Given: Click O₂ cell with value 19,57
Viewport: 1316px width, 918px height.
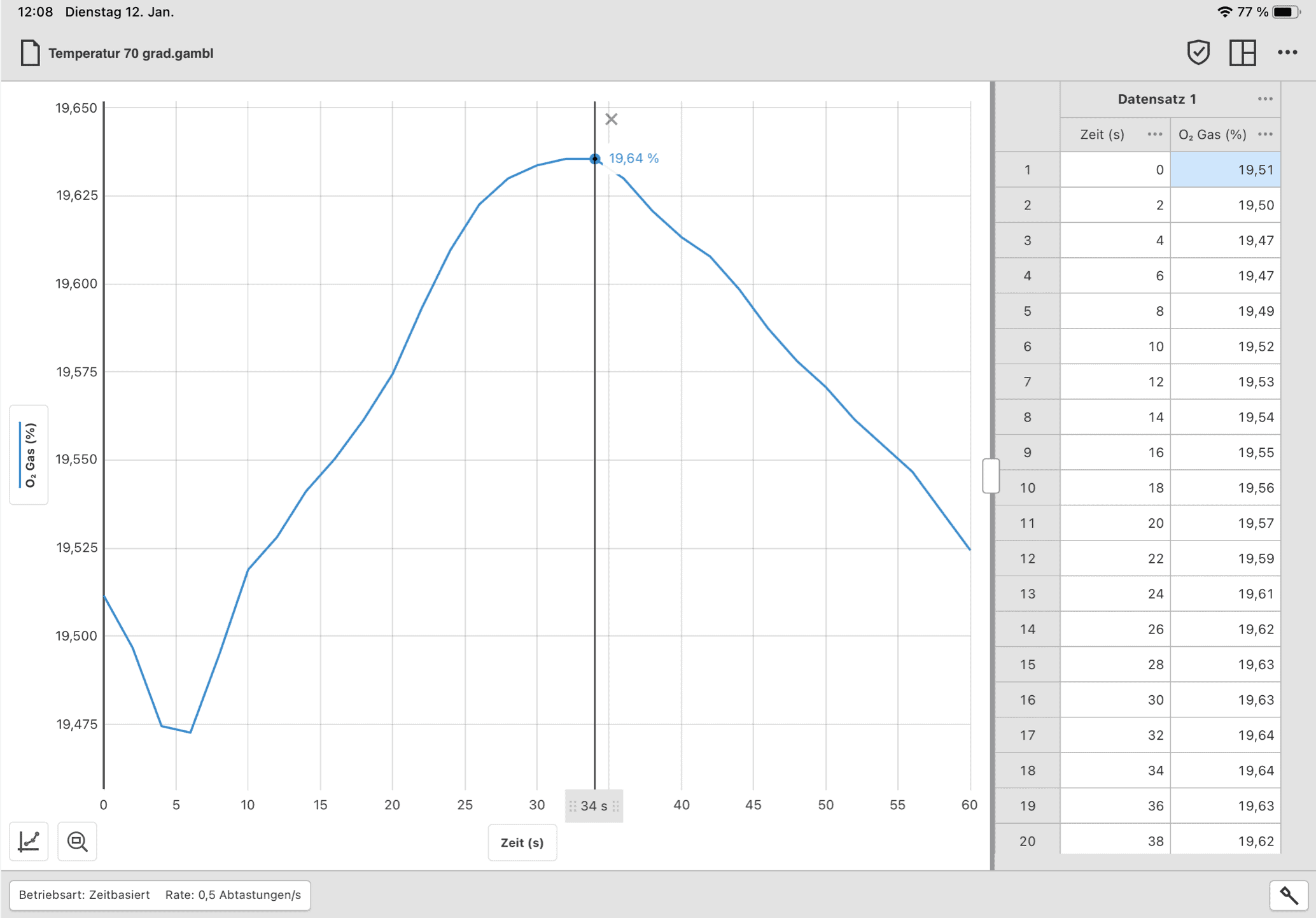Looking at the screenshot, I should click(x=1225, y=523).
